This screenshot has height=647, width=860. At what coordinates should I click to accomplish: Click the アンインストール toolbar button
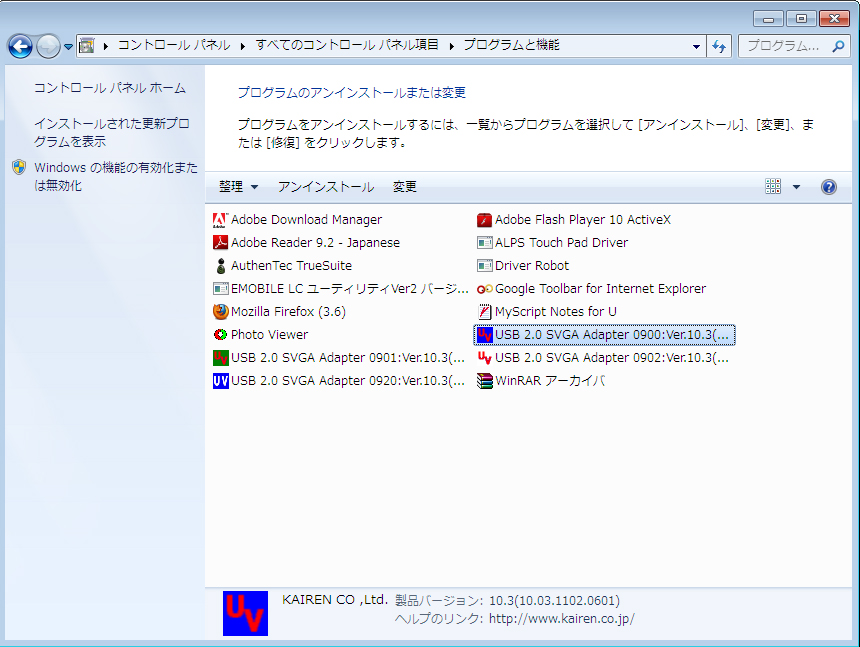tap(326, 187)
